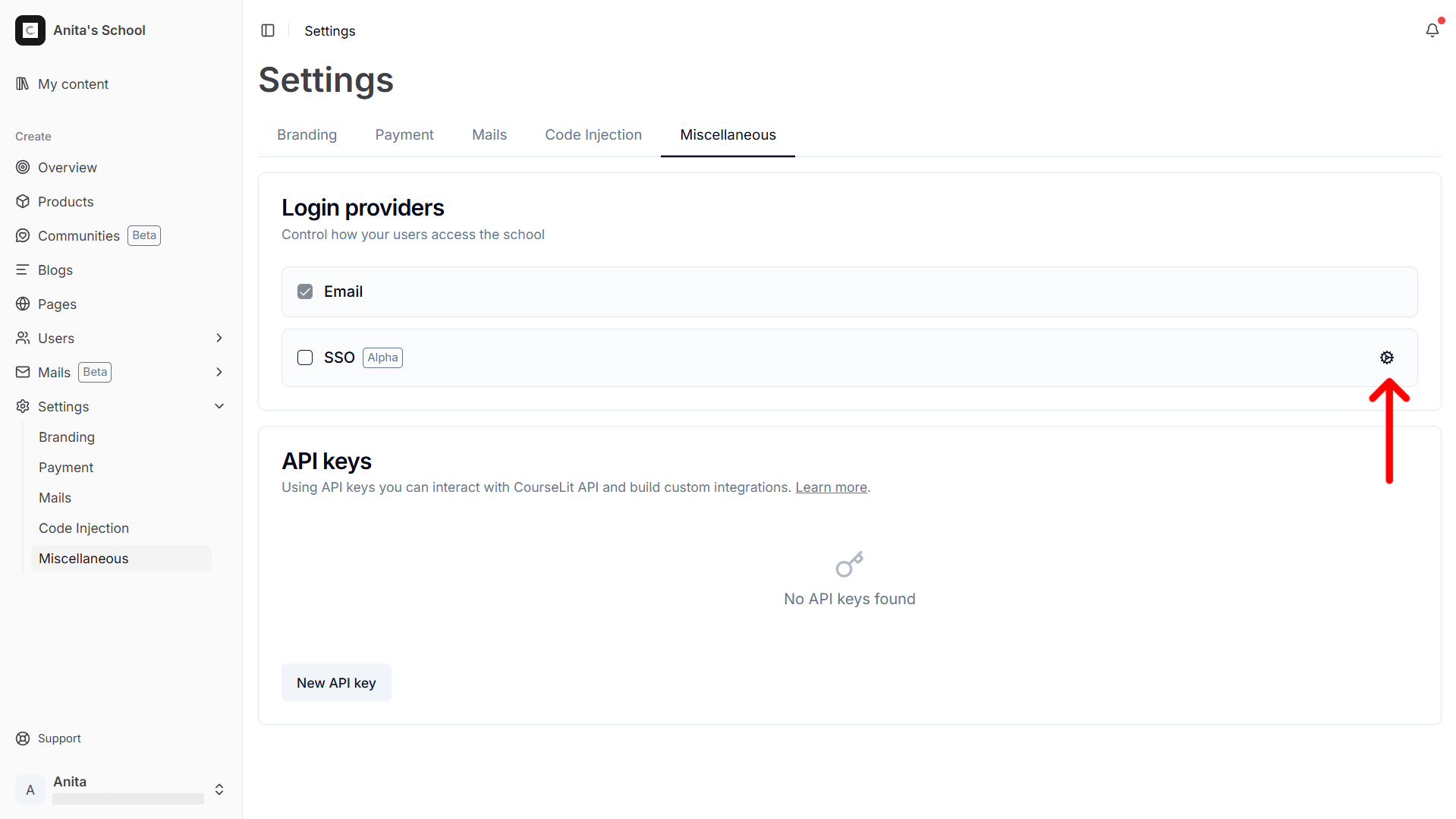Select the Products cube icon
Viewport: 1456px width, 819px height.
pyautogui.click(x=22, y=201)
